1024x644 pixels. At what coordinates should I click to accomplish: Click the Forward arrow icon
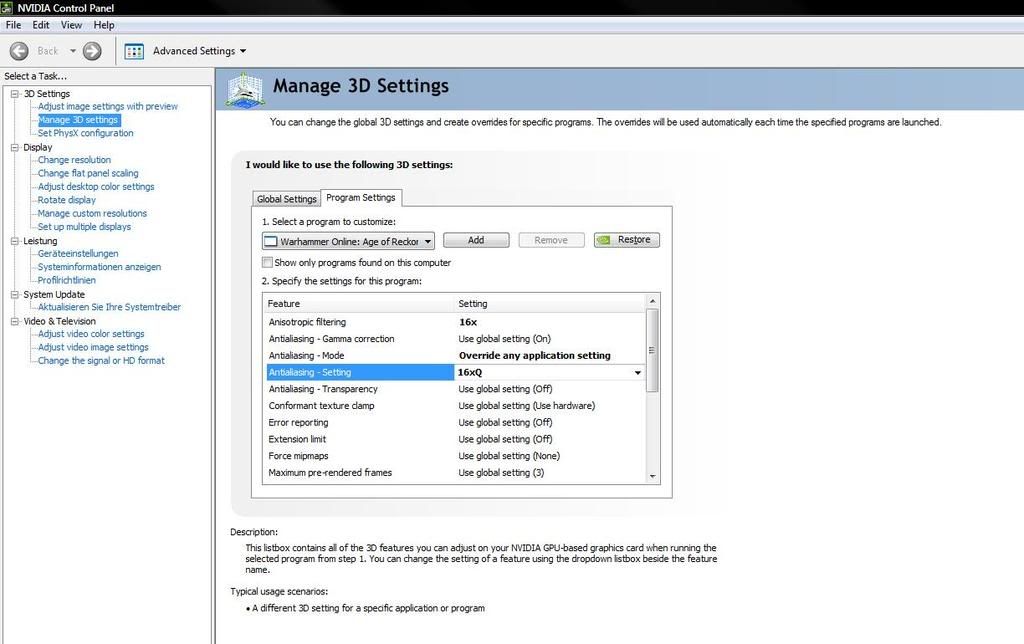pos(92,51)
